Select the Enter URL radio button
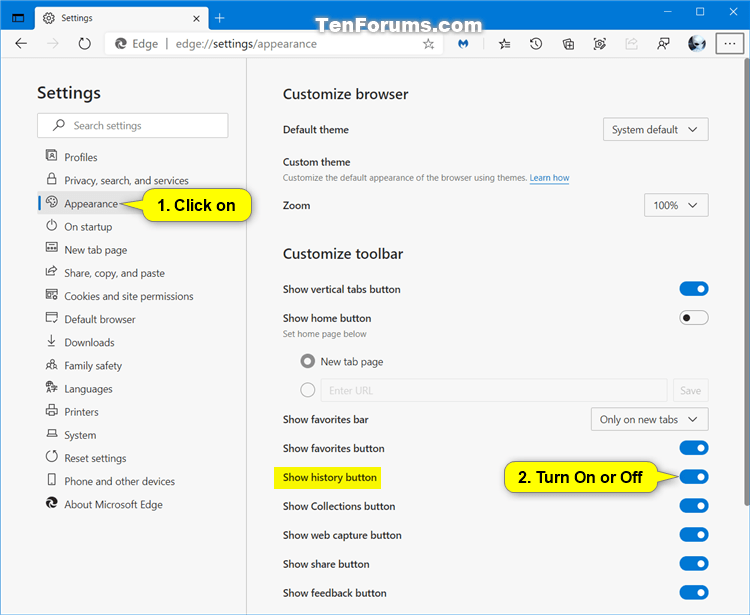The height and width of the screenshot is (615, 750). click(308, 390)
